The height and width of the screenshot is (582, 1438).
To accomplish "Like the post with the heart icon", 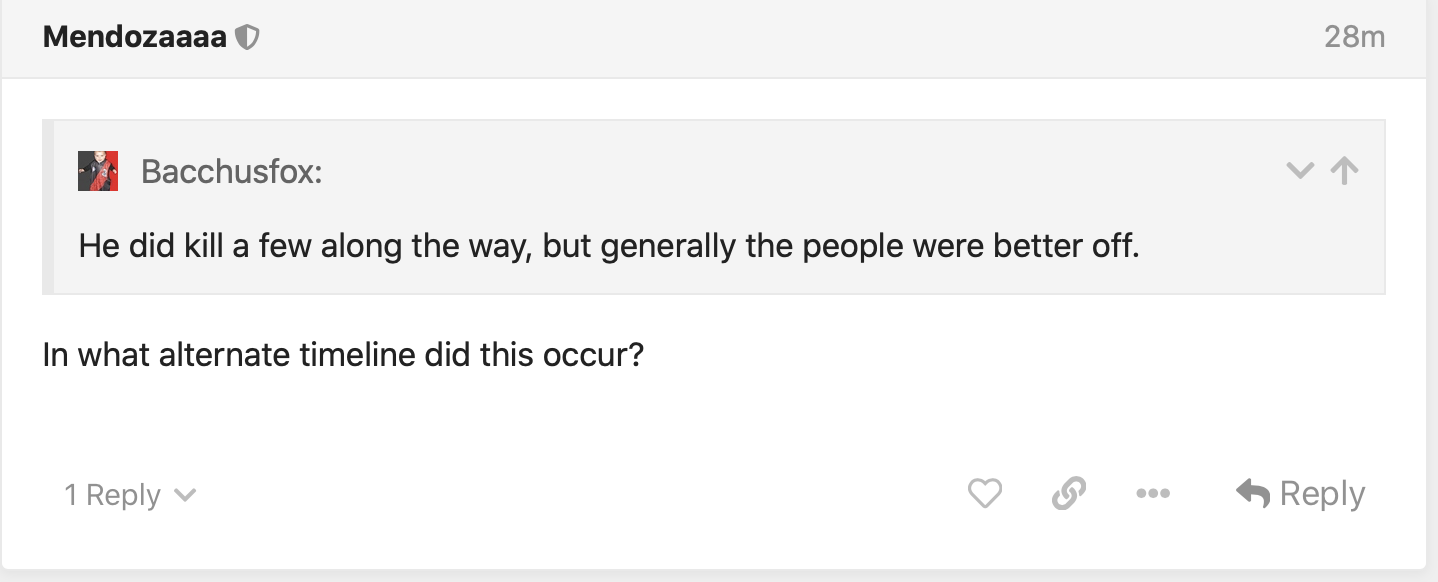I will point(985,493).
